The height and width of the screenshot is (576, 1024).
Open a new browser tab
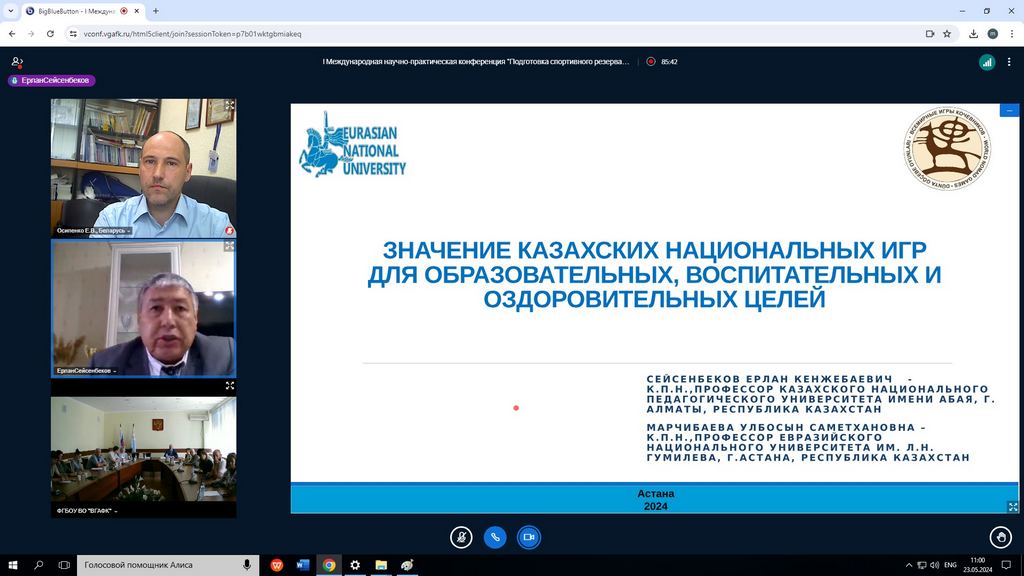[156, 11]
